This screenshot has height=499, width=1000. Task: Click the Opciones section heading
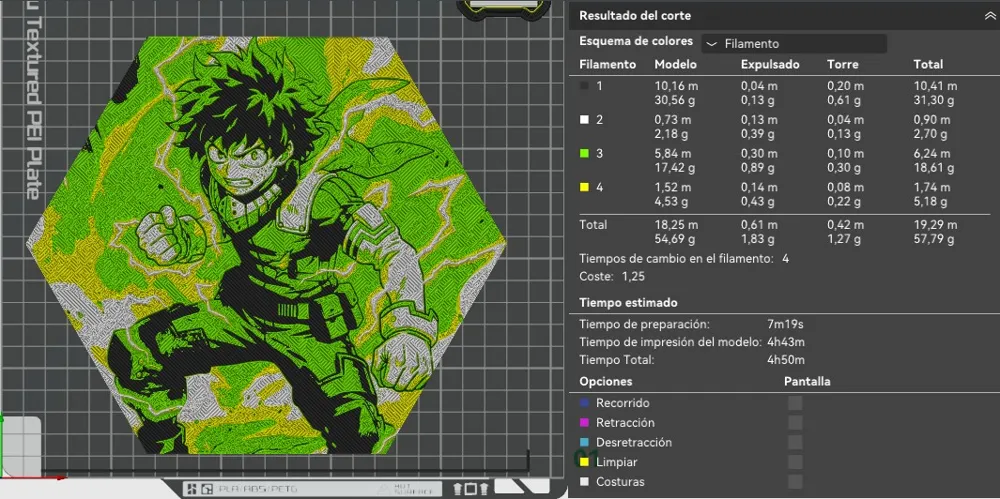pyautogui.click(x=606, y=382)
